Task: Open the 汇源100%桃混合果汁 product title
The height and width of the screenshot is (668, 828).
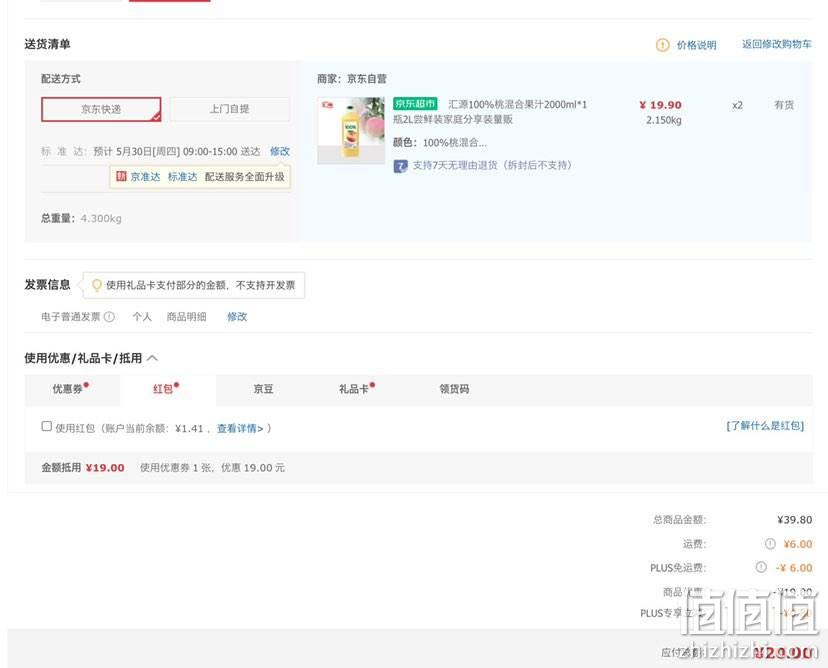Action: pyautogui.click(x=491, y=112)
